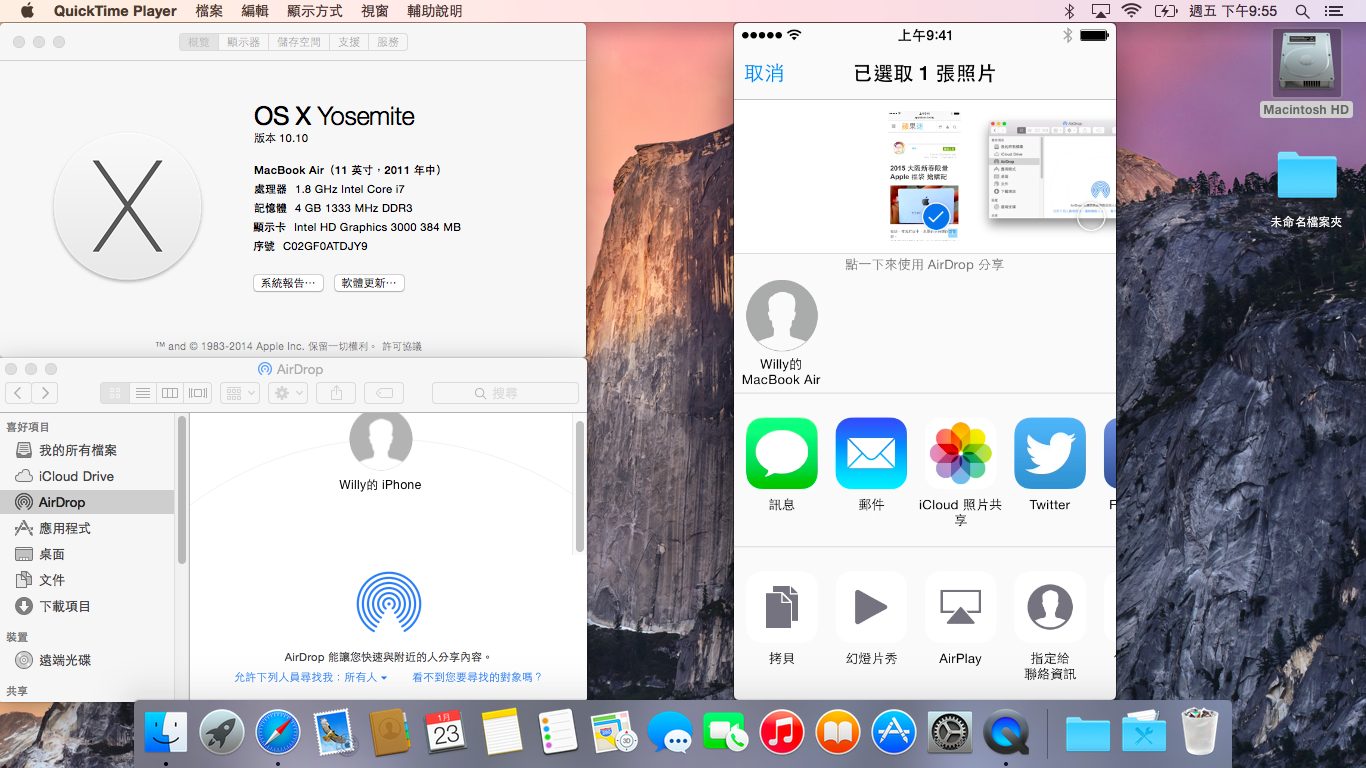Viewport: 1366px width, 768px height.
Task: Click the Wi-Fi status icon in menu bar
Action: tap(1131, 11)
